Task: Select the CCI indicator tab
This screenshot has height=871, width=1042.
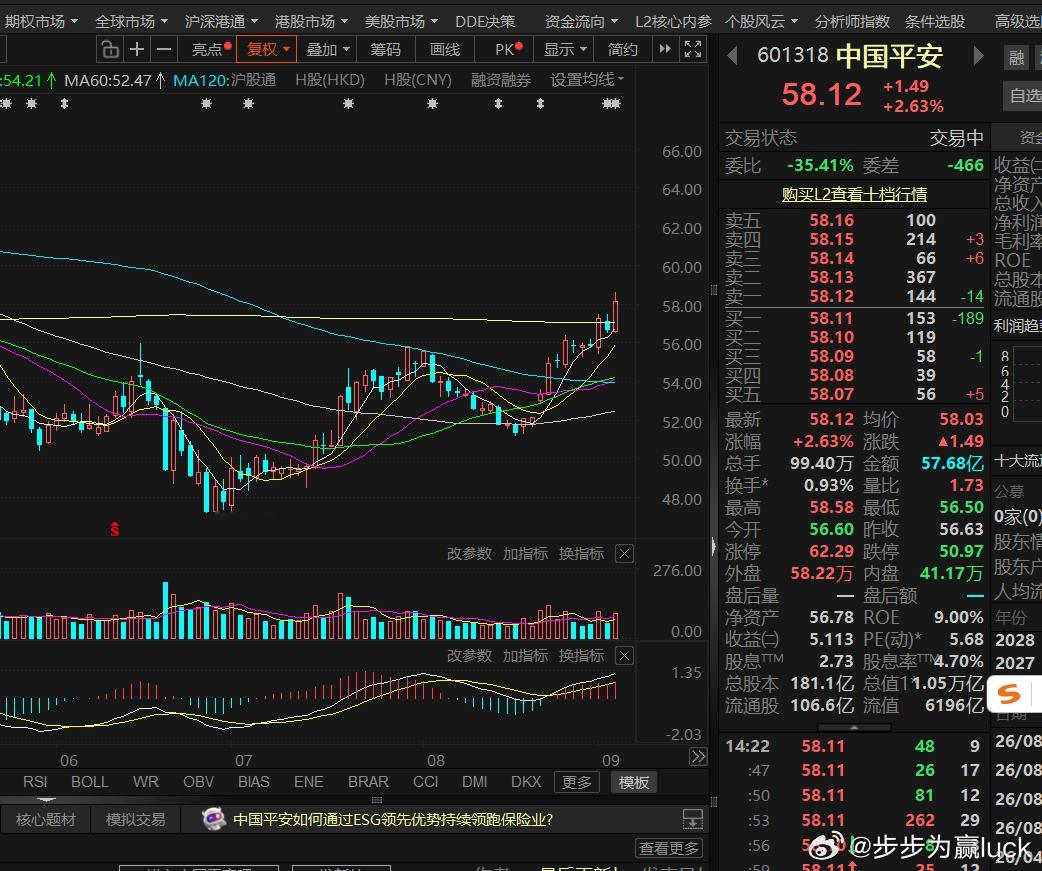Action: click(x=425, y=782)
